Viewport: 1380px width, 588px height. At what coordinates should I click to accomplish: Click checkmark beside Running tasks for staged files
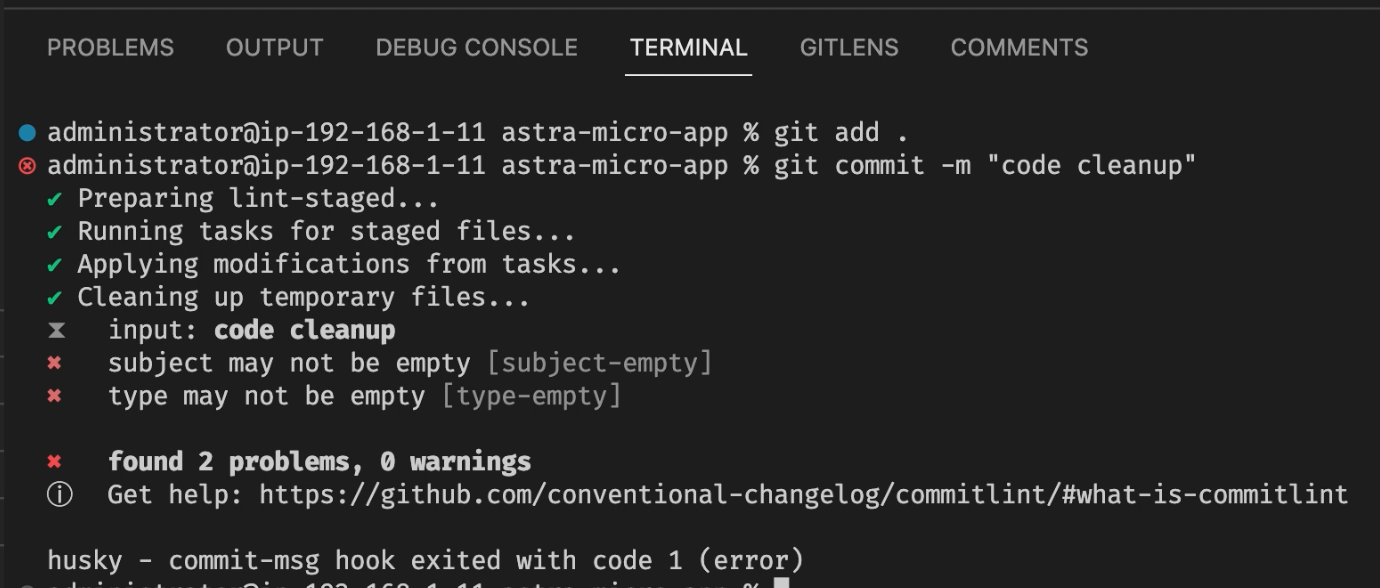click(55, 231)
